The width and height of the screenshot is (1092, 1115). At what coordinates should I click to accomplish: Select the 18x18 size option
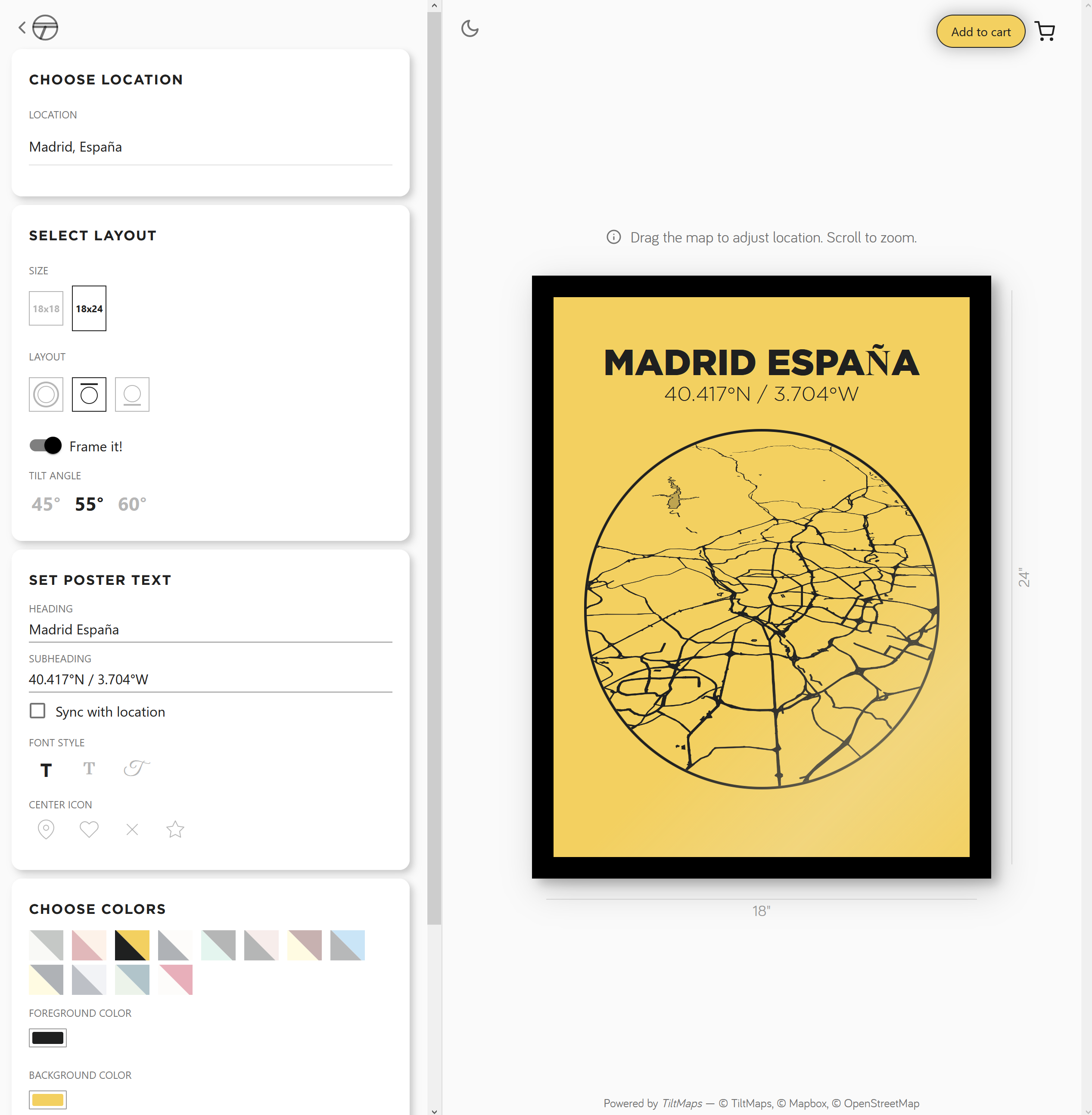46,308
